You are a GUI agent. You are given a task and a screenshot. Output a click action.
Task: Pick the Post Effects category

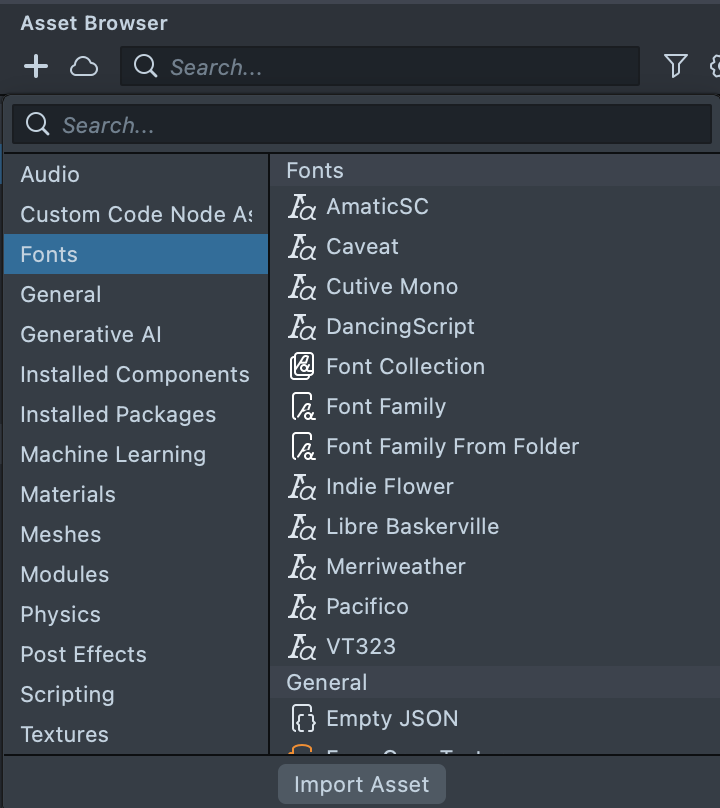coord(83,654)
